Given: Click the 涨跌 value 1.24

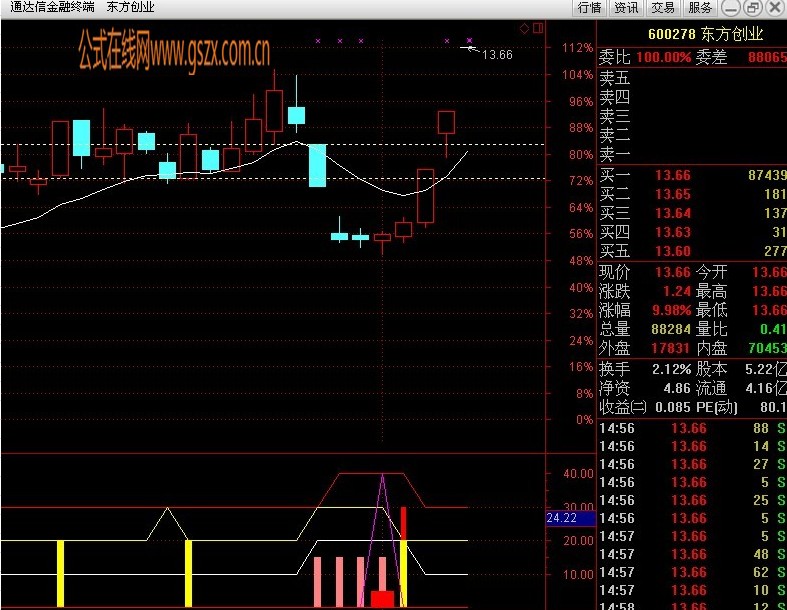Looking at the screenshot, I should (x=677, y=291).
